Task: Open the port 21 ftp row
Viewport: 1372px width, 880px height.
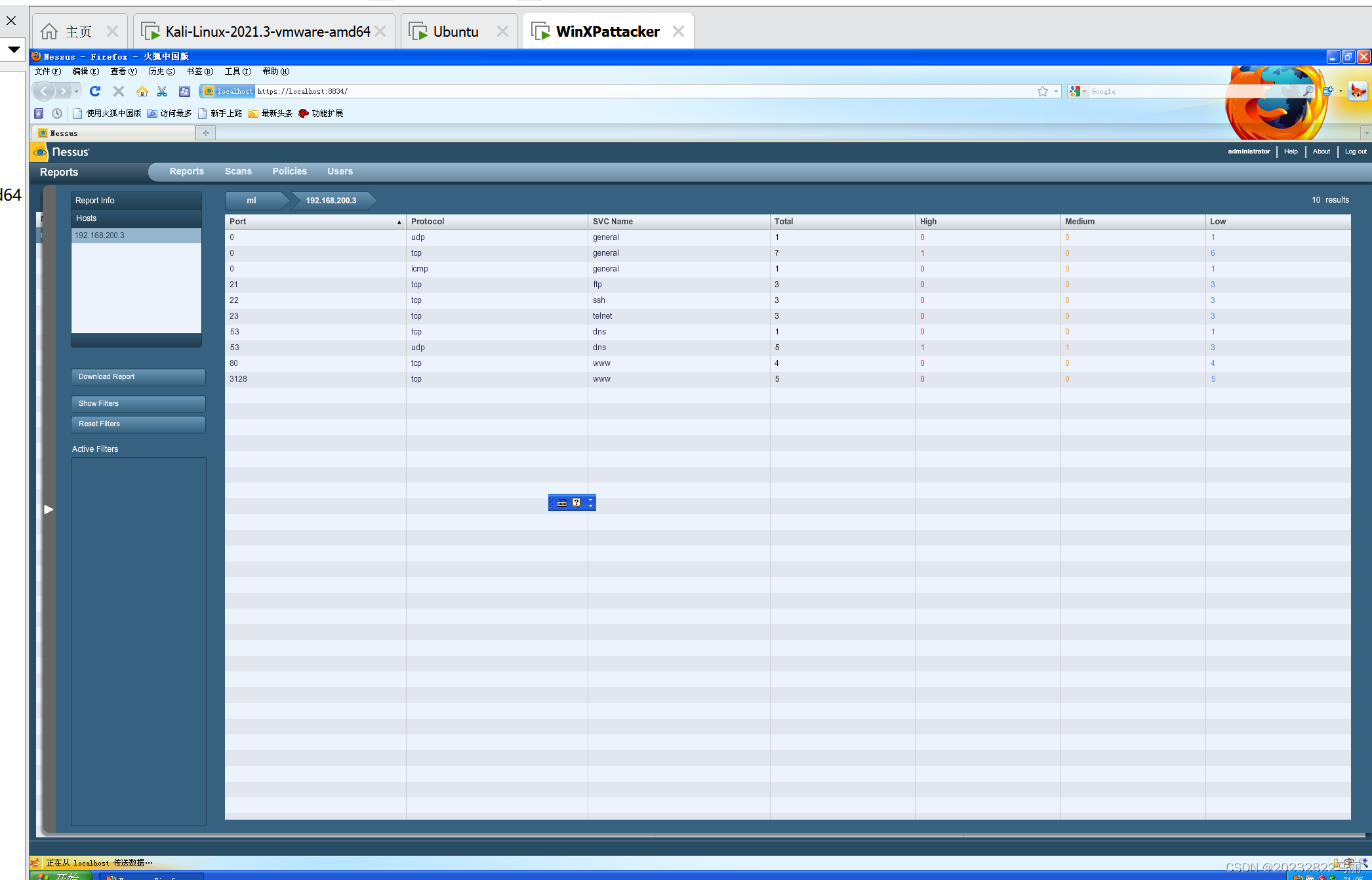Action: click(788, 285)
